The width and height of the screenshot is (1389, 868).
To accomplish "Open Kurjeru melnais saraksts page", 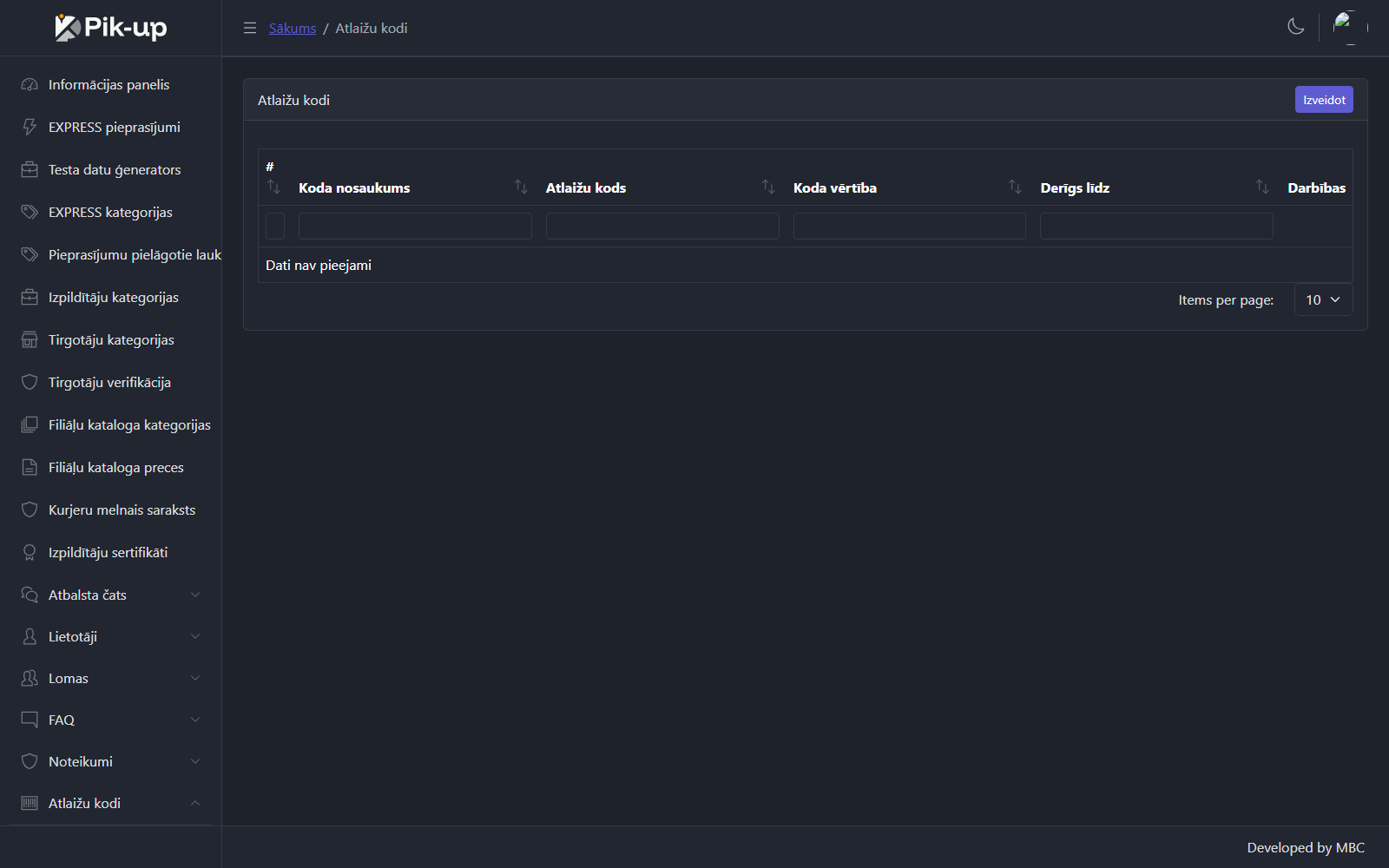I will click(x=111, y=510).
